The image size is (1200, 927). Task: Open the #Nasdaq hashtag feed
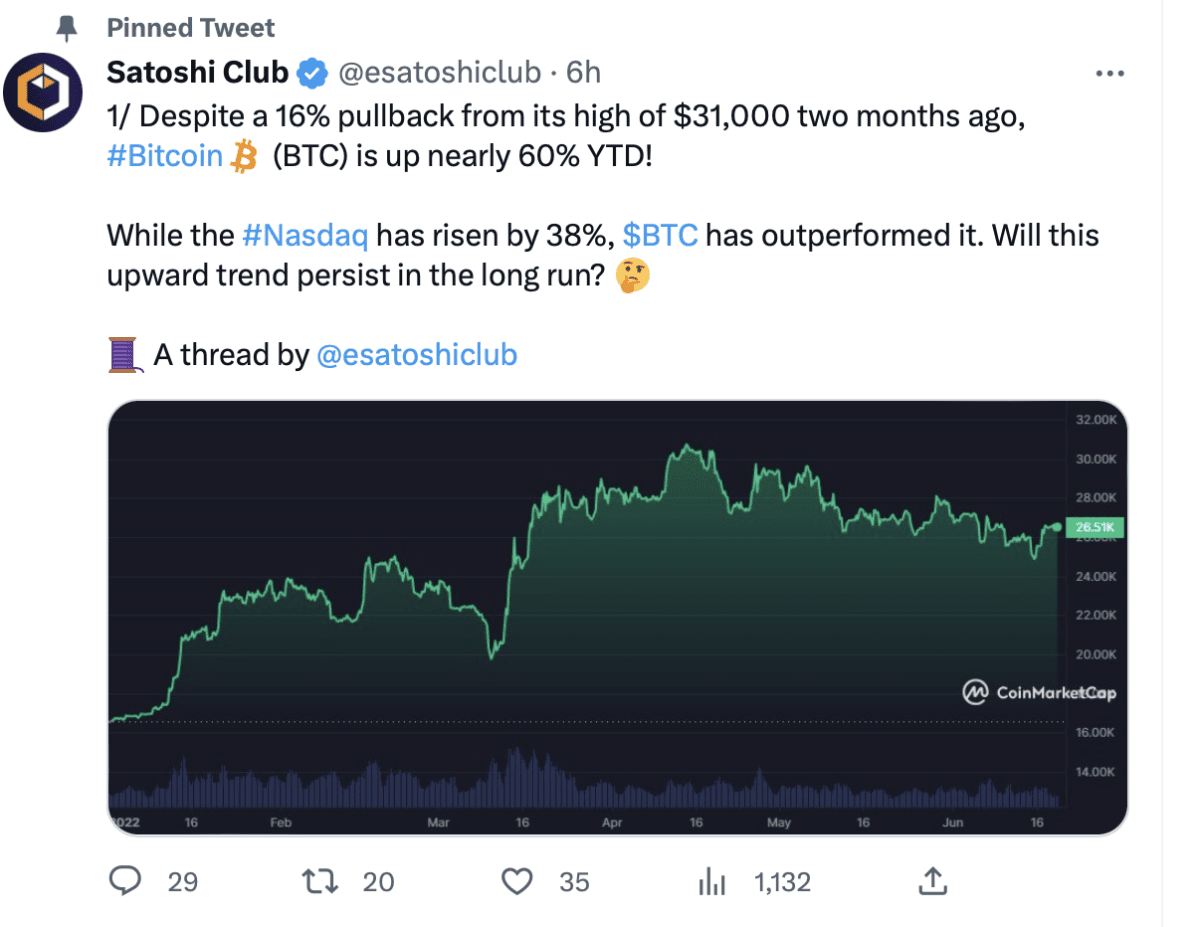(x=305, y=235)
